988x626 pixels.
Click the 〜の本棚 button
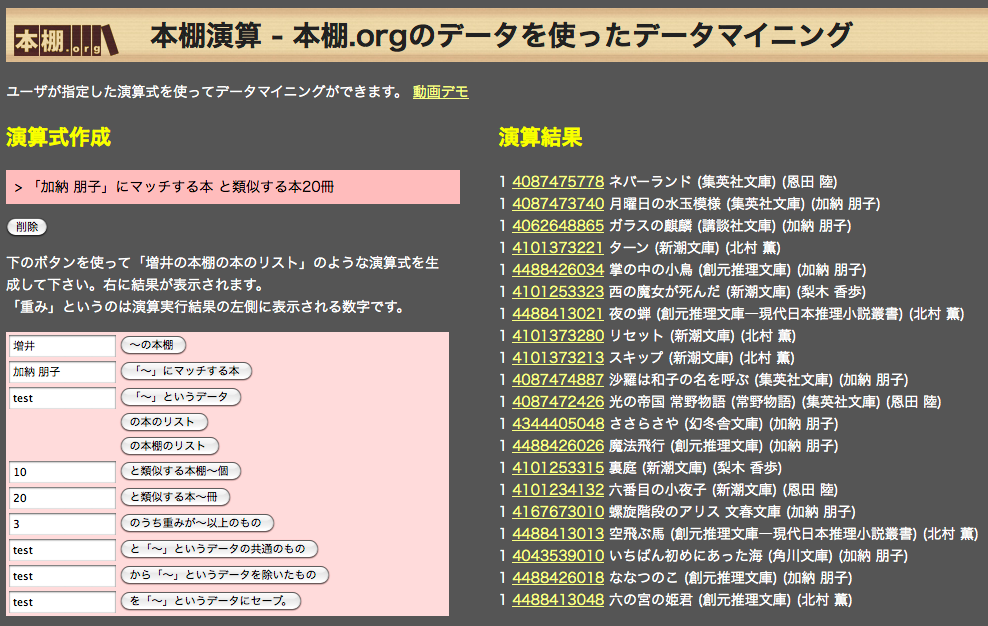pyautogui.click(x=153, y=345)
